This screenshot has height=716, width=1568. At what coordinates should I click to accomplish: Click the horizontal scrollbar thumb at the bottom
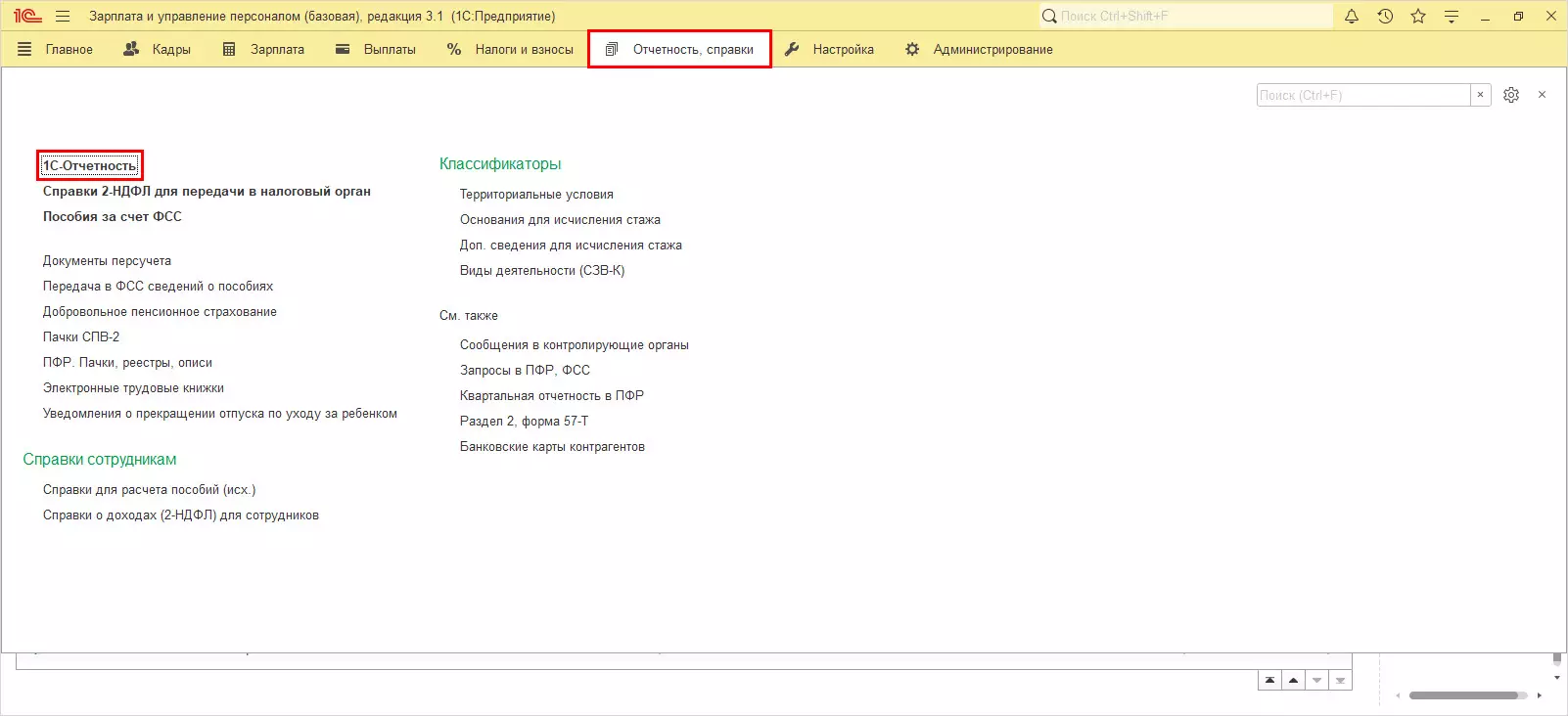click(x=1463, y=695)
